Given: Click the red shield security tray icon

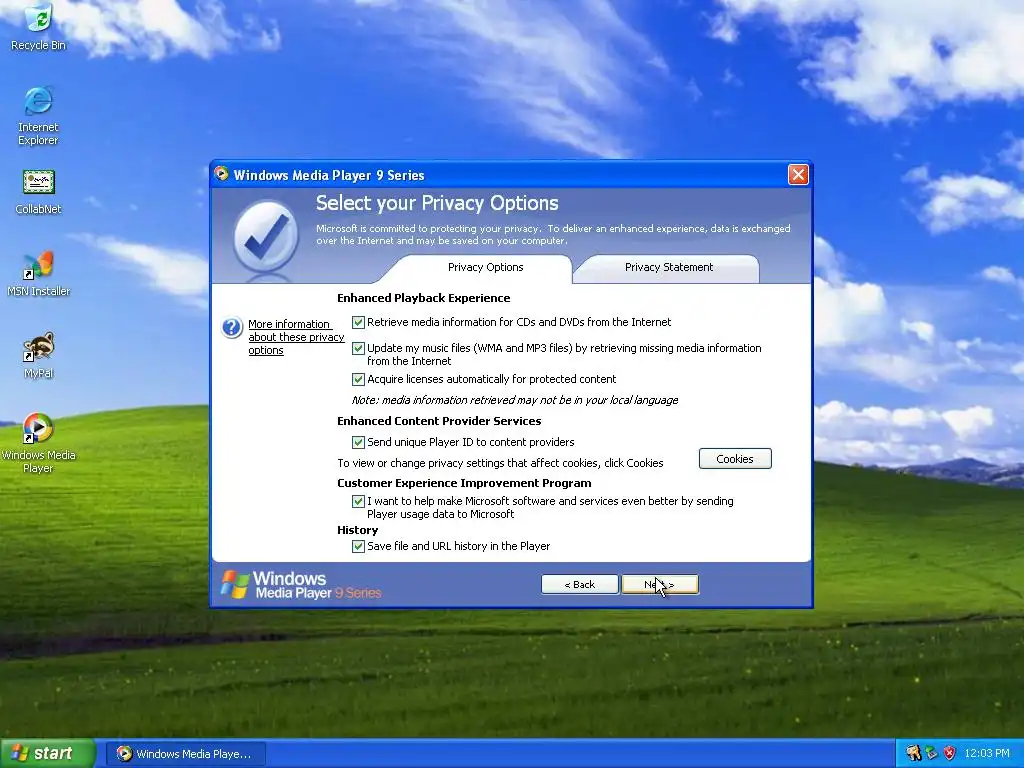Looking at the screenshot, I should point(949,753).
